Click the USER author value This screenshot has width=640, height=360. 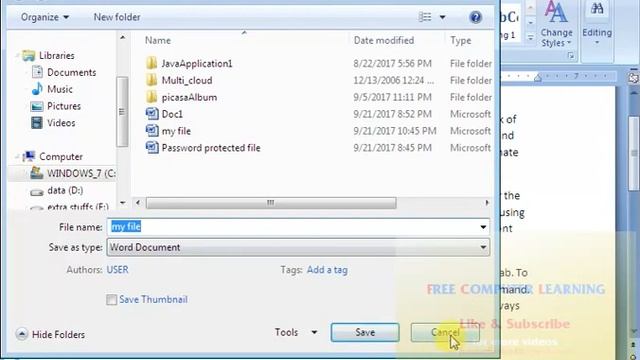click(x=118, y=270)
